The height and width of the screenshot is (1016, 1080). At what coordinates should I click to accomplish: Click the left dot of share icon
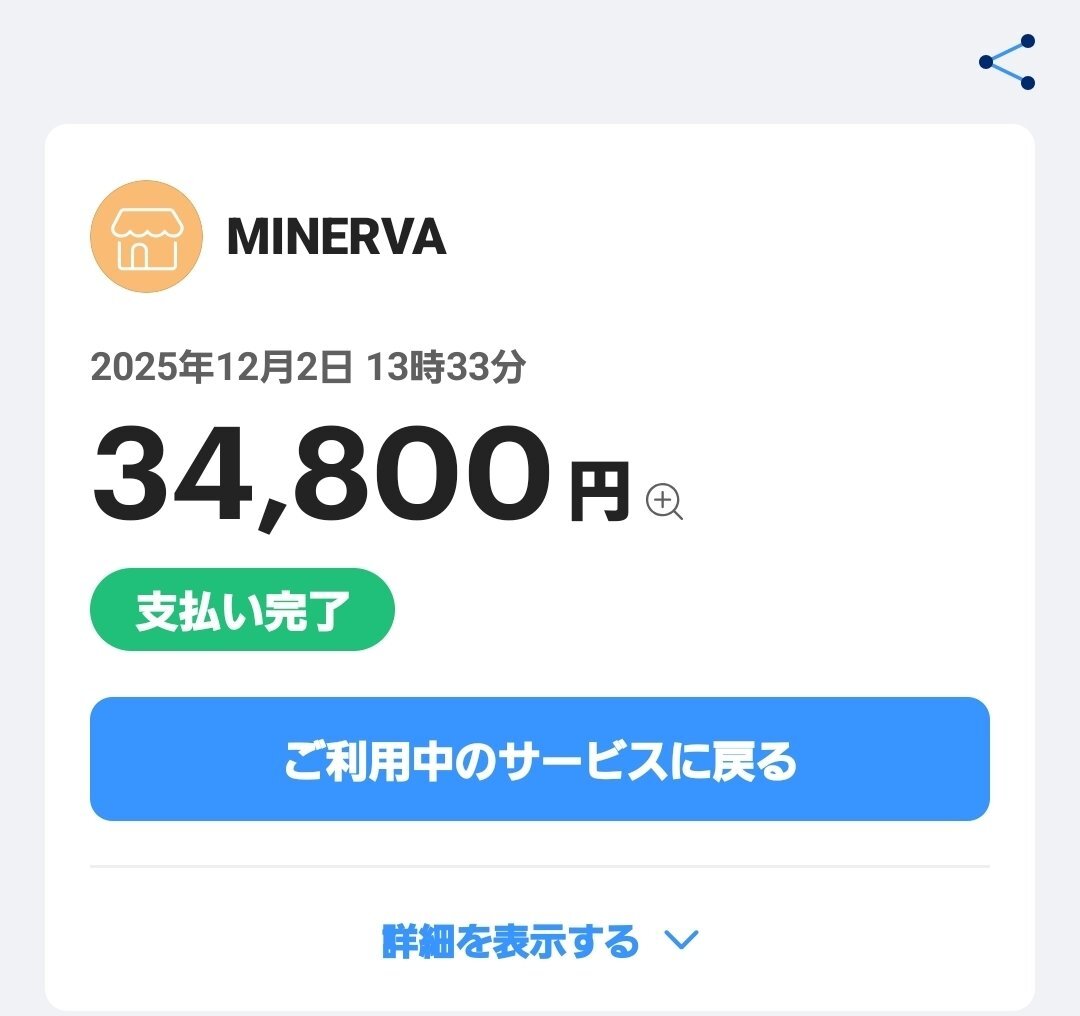click(986, 62)
